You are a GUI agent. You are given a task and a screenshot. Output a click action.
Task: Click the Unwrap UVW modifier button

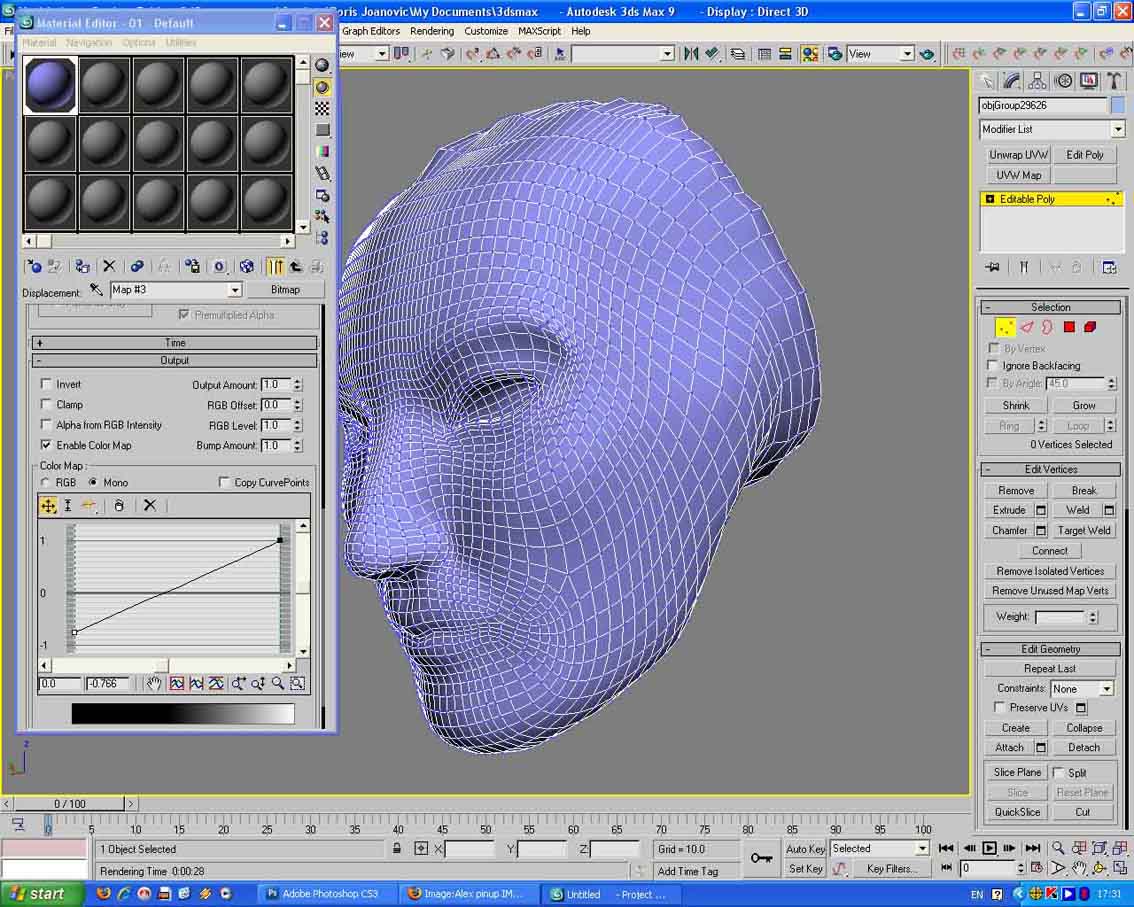coord(1018,155)
